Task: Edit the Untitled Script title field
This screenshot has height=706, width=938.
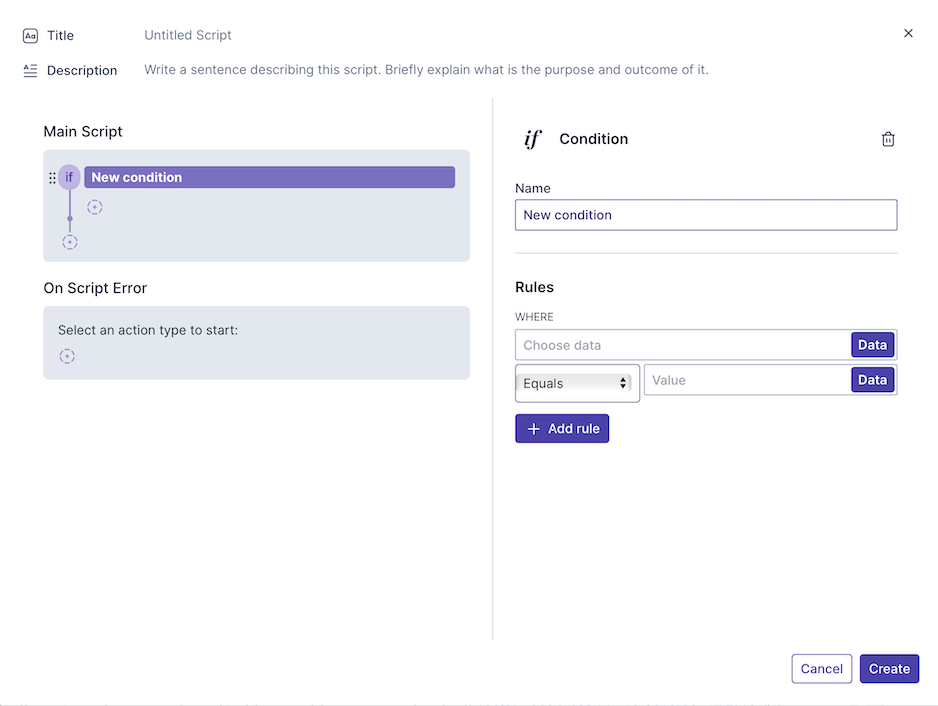Action: pos(188,35)
